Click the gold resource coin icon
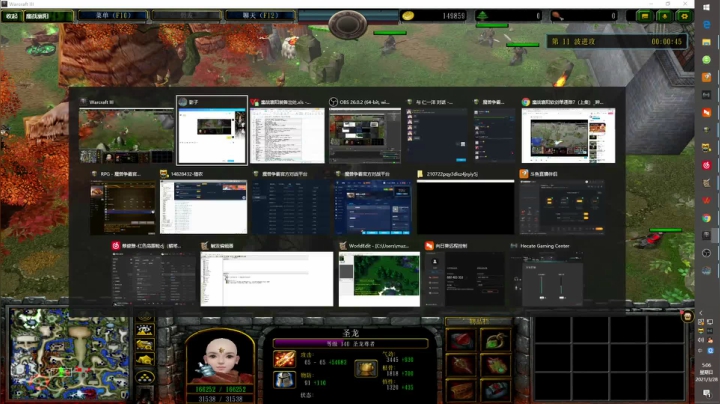The width and height of the screenshot is (720, 404). point(408,16)
